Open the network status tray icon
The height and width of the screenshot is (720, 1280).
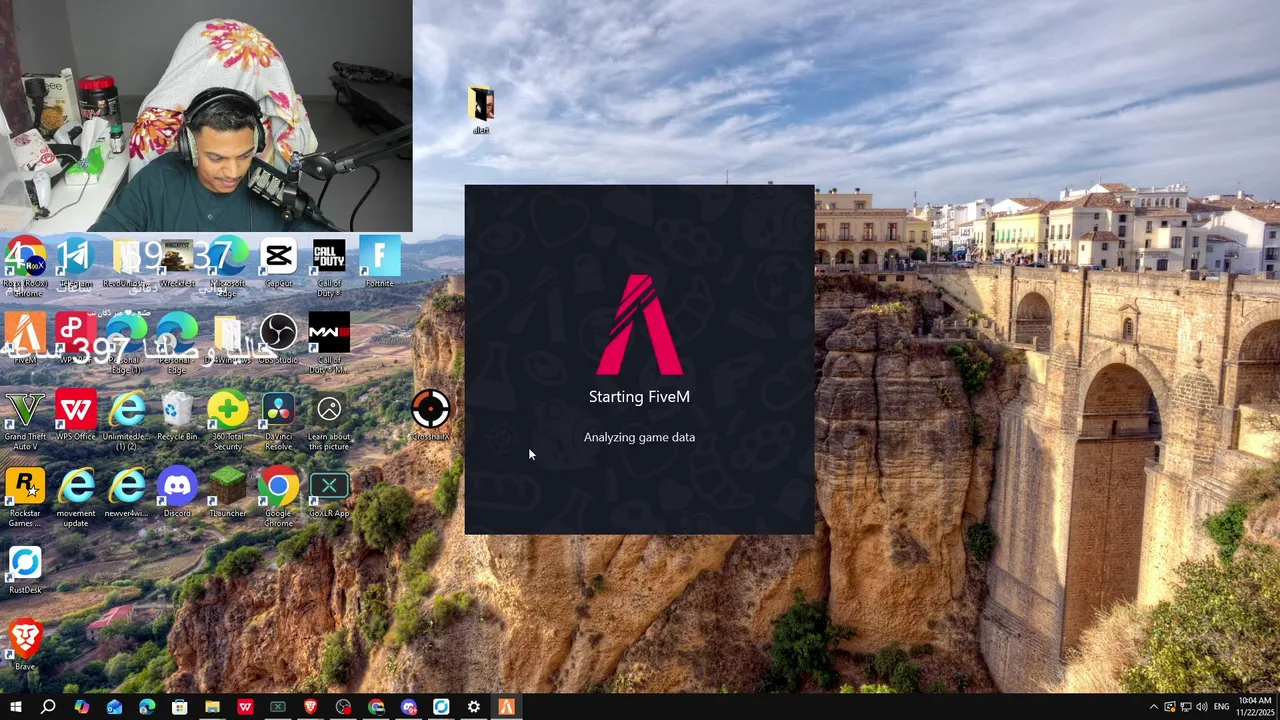point(1185,707)
